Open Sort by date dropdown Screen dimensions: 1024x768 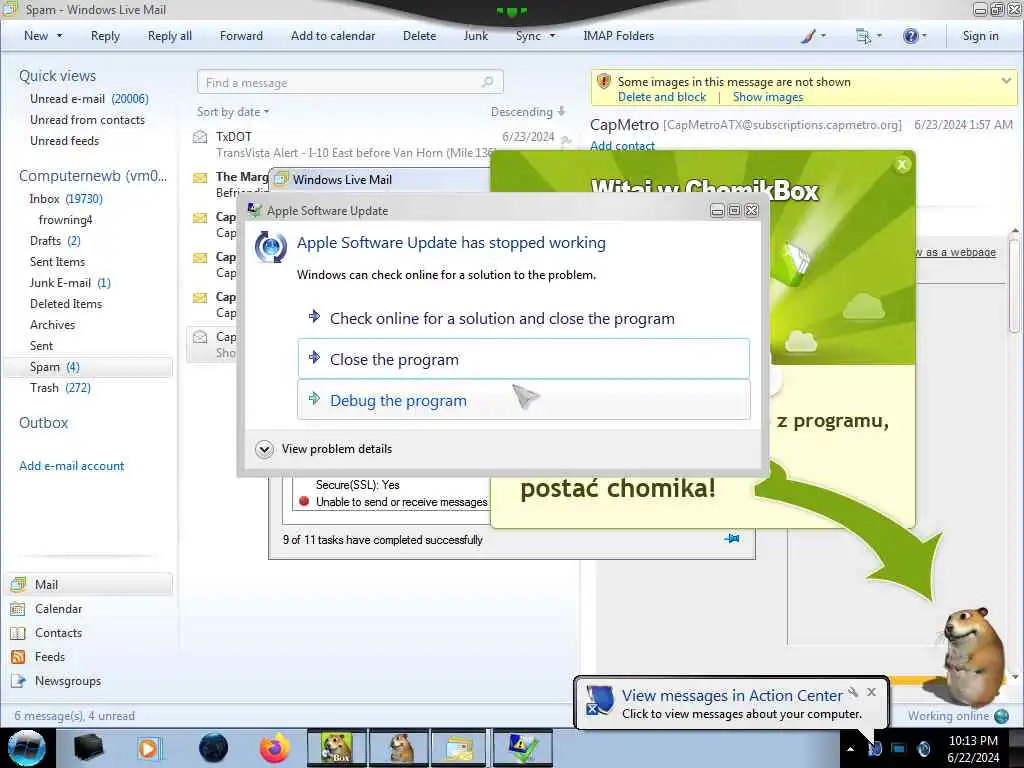pyautogui.click(x=232, y=112)
